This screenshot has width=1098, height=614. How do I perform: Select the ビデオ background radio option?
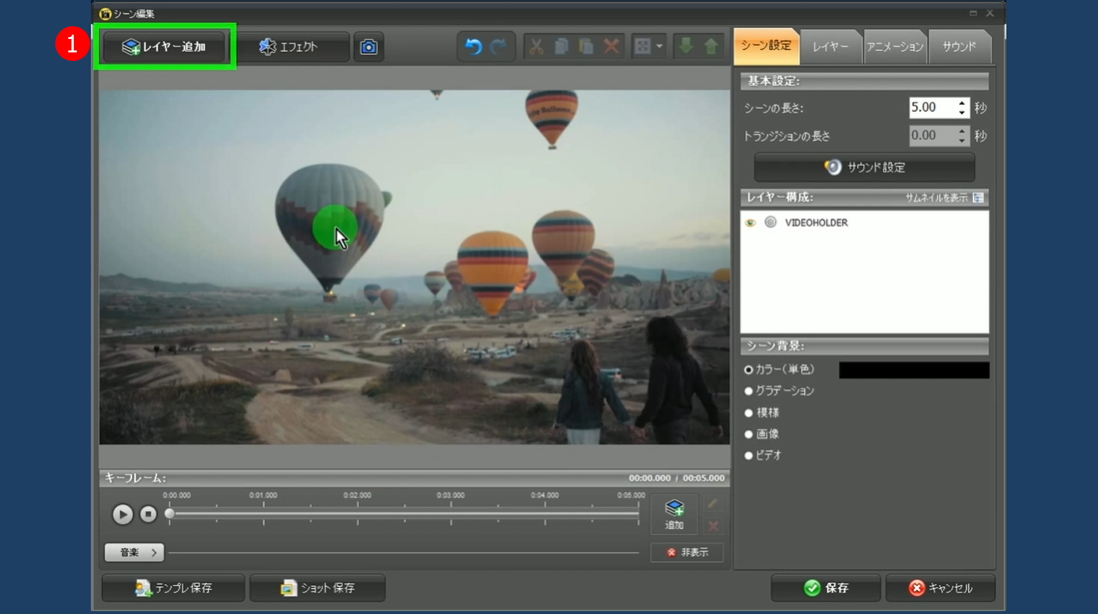click(x=749, y=456)
